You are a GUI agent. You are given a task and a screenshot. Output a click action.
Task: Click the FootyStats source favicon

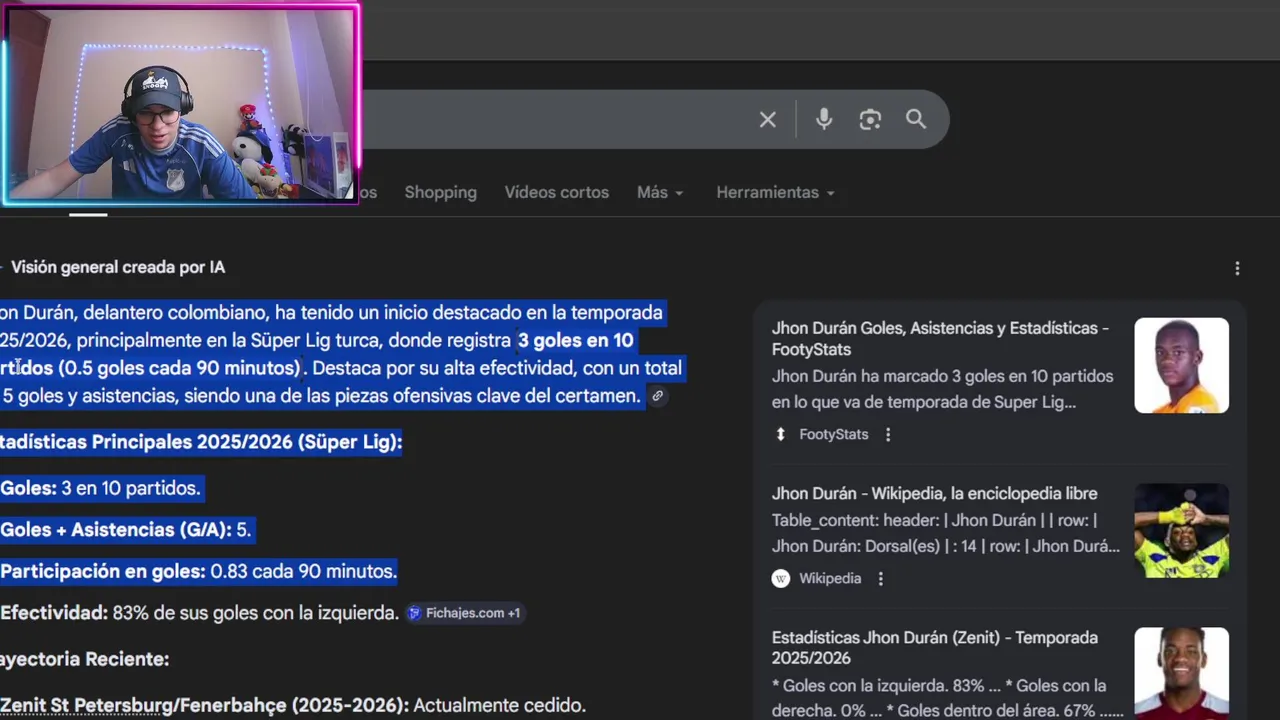pyautogui.click(x=781, y=434)
